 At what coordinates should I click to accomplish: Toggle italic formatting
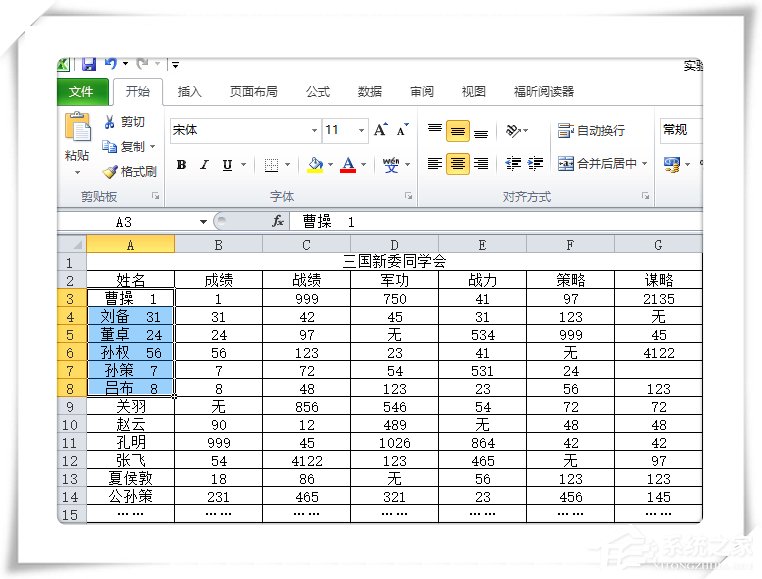click(x=204, y=165)
